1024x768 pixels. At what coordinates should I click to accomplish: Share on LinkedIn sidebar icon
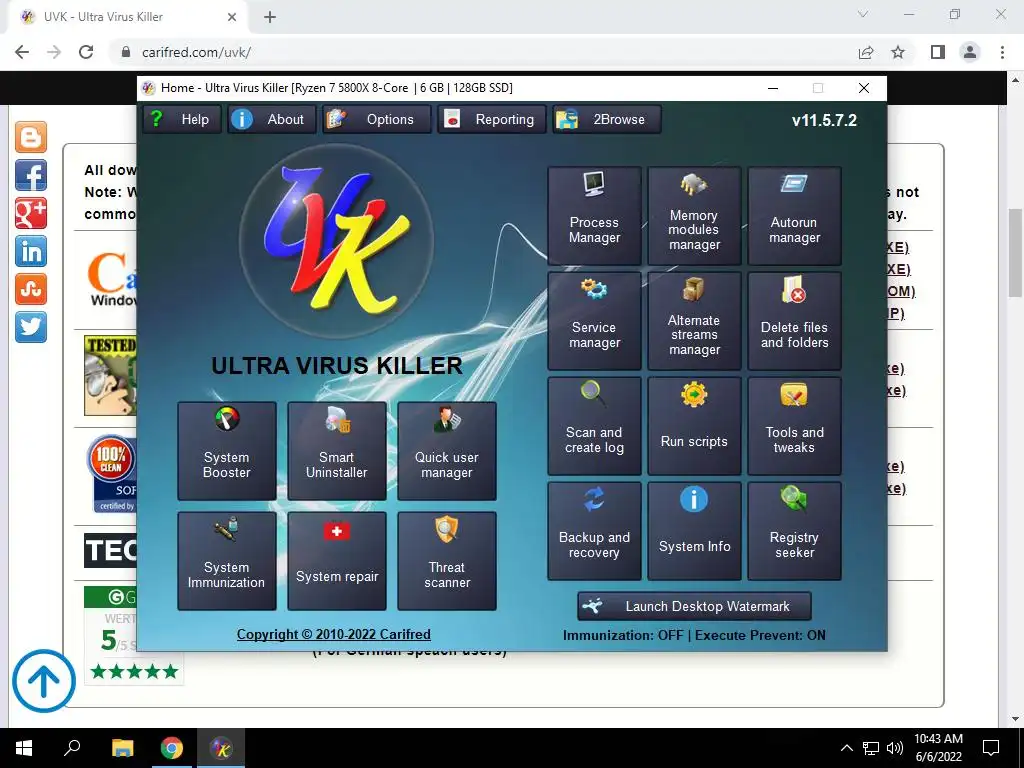pyautogui.click(x=31, y=251)
